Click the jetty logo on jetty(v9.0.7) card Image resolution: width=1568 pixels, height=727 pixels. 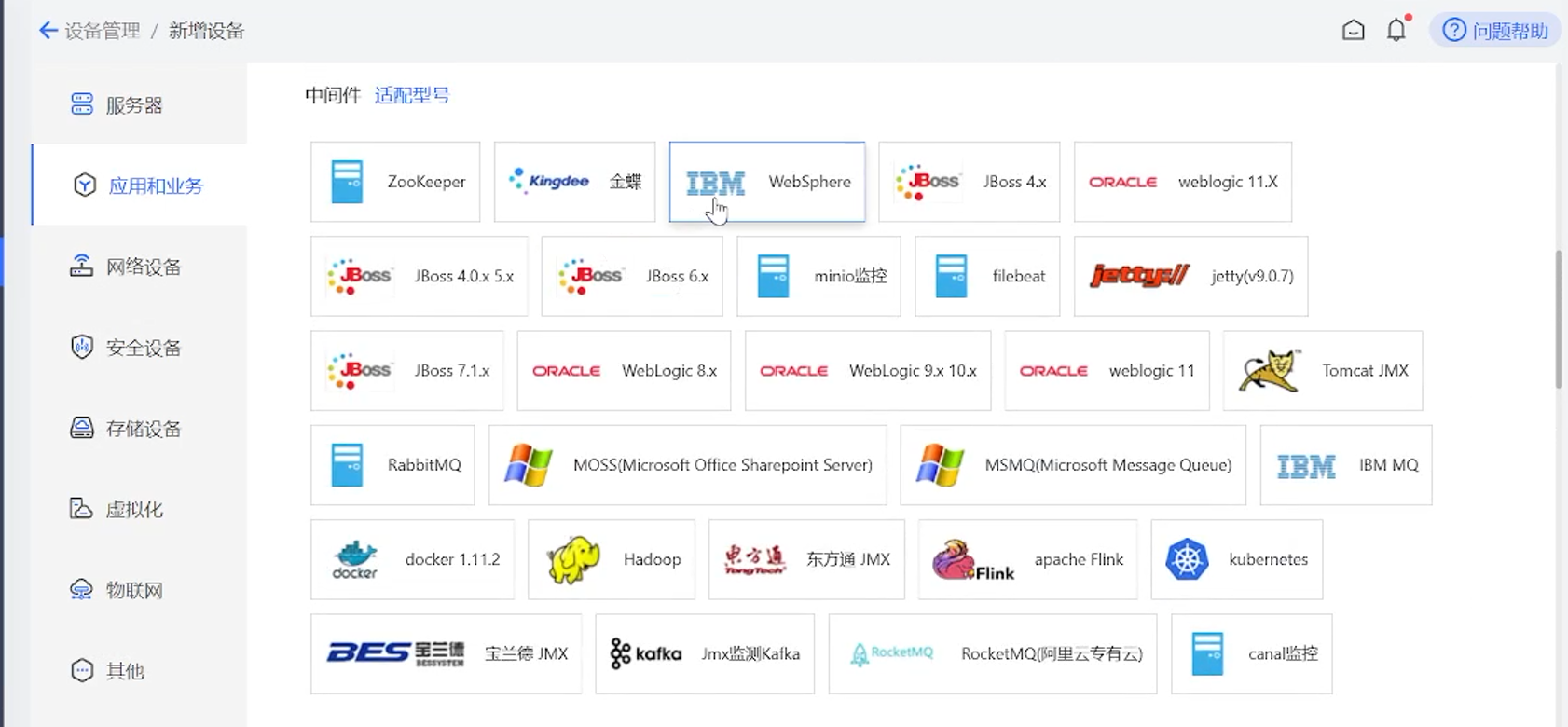pyautogui.click(x=1139, y=276)
